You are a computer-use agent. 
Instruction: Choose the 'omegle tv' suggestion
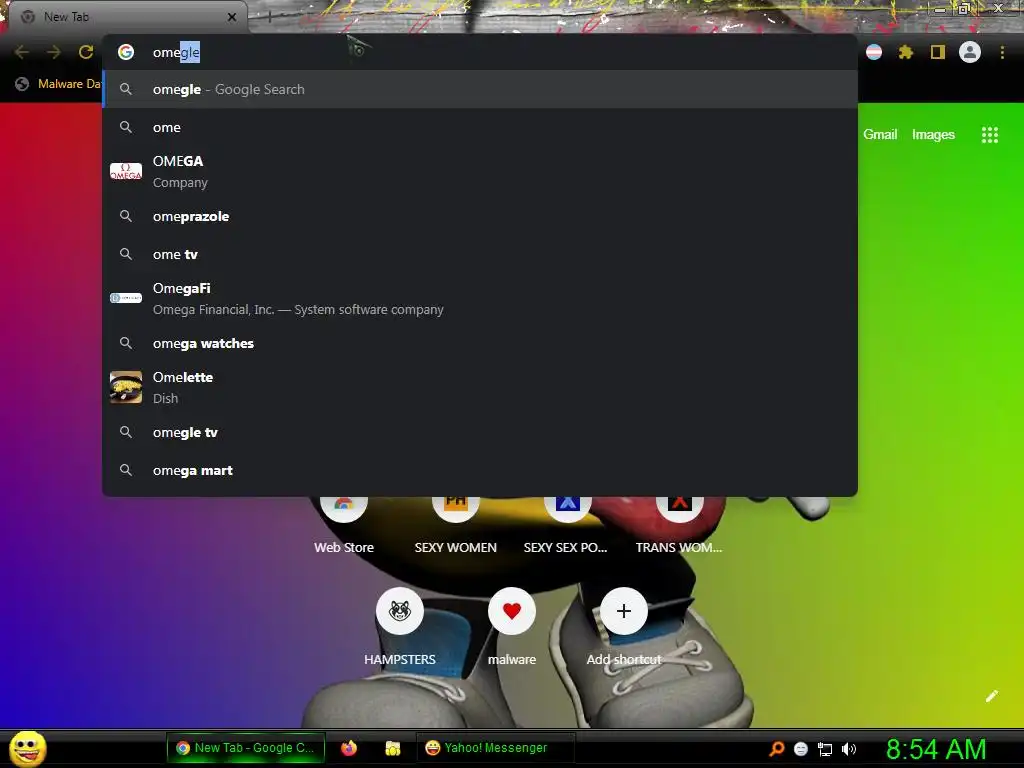tap(480, 432)
